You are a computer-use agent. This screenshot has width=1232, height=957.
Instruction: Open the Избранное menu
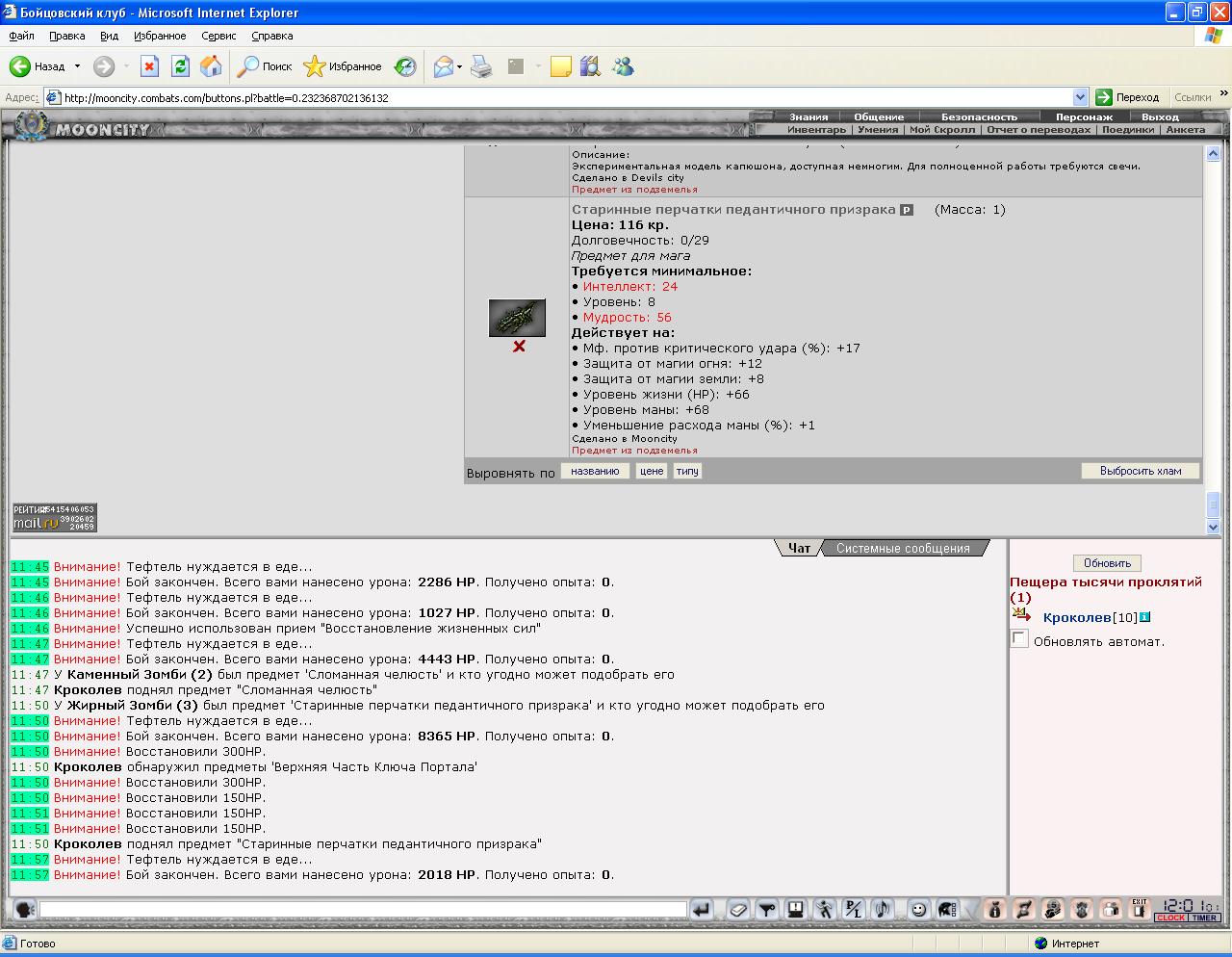pos(160,36)
